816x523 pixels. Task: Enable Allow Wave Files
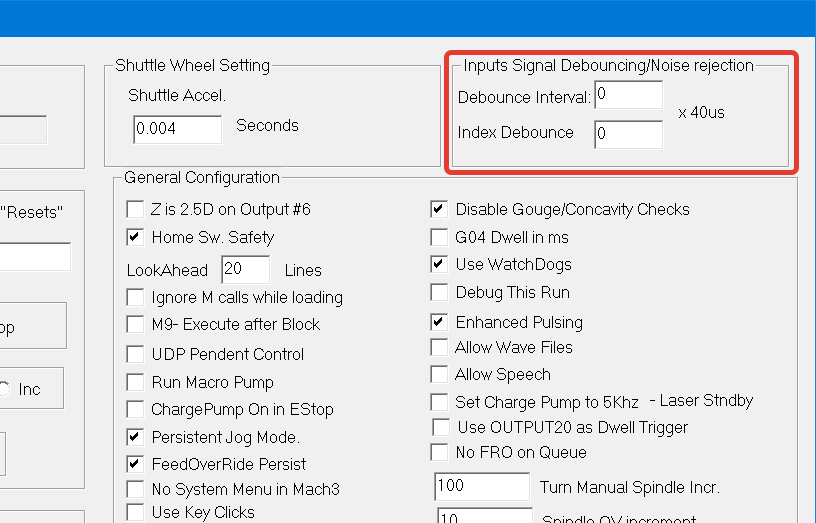click(438, 348)
